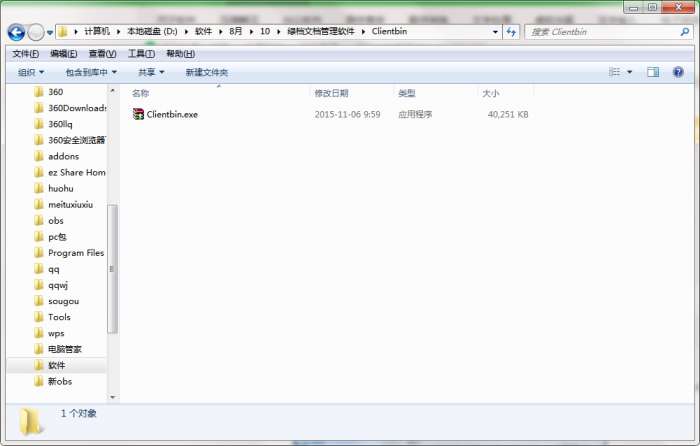
Task: Open the 文件(F) menu
Action: [25, 54]
